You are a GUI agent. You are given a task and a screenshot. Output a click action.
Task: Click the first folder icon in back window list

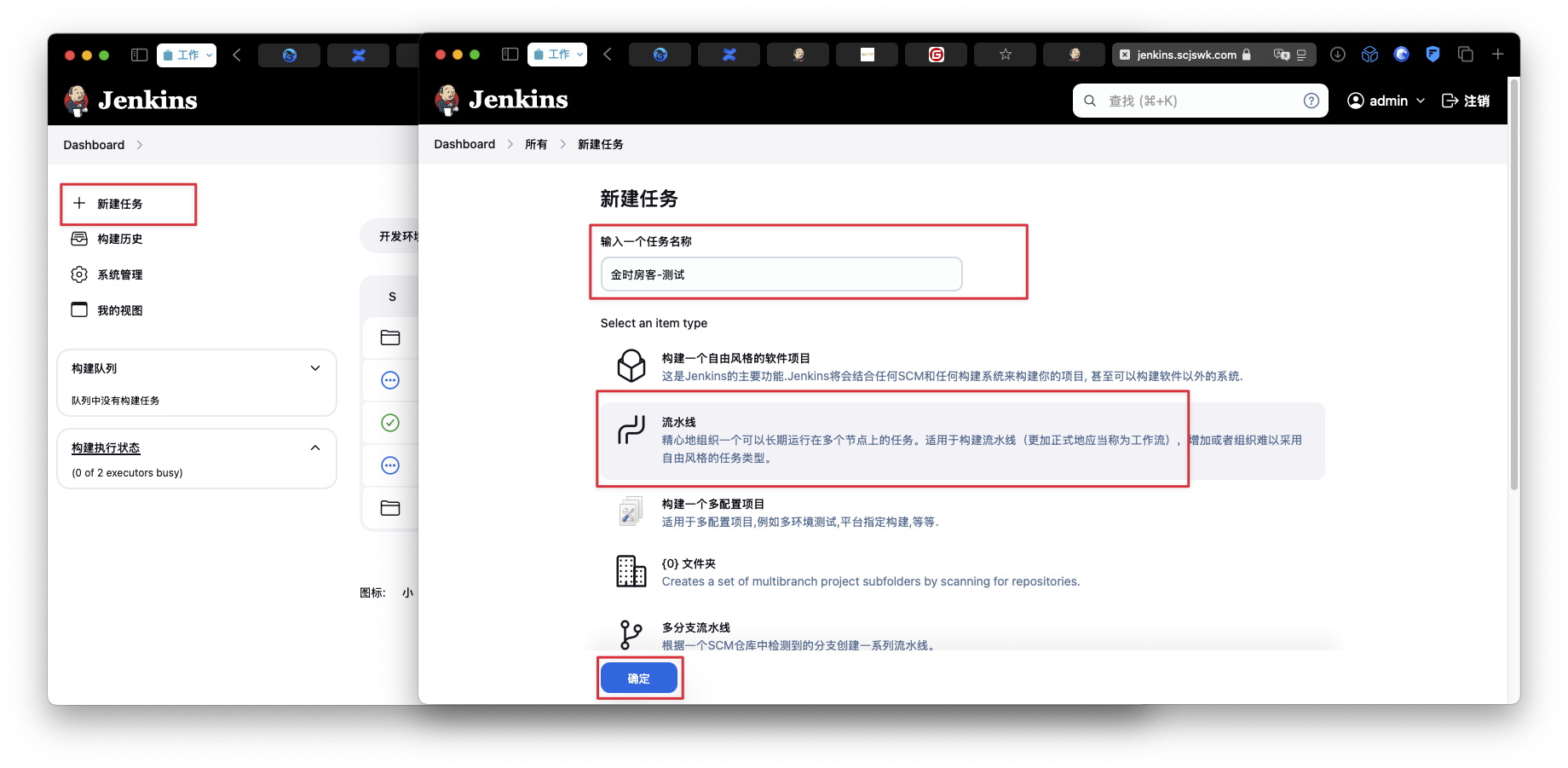coord(390,338)
